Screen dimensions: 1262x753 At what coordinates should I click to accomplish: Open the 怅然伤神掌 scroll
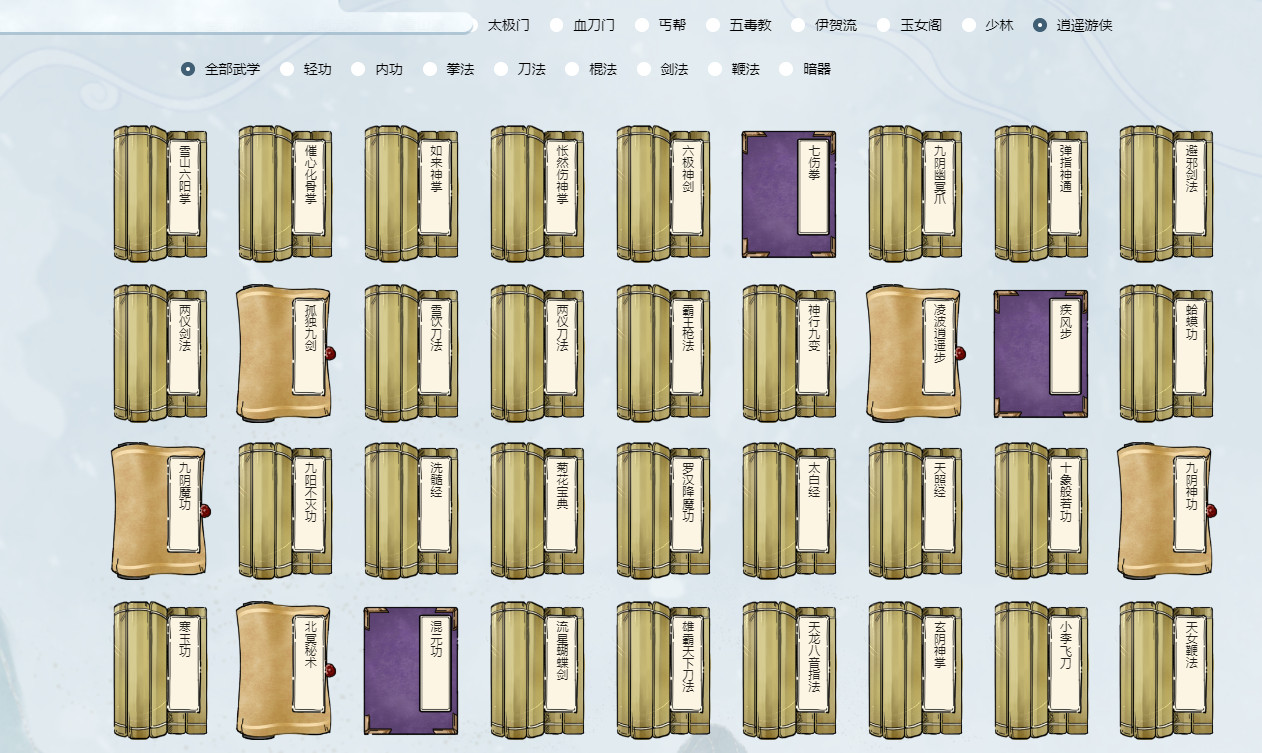537,194
